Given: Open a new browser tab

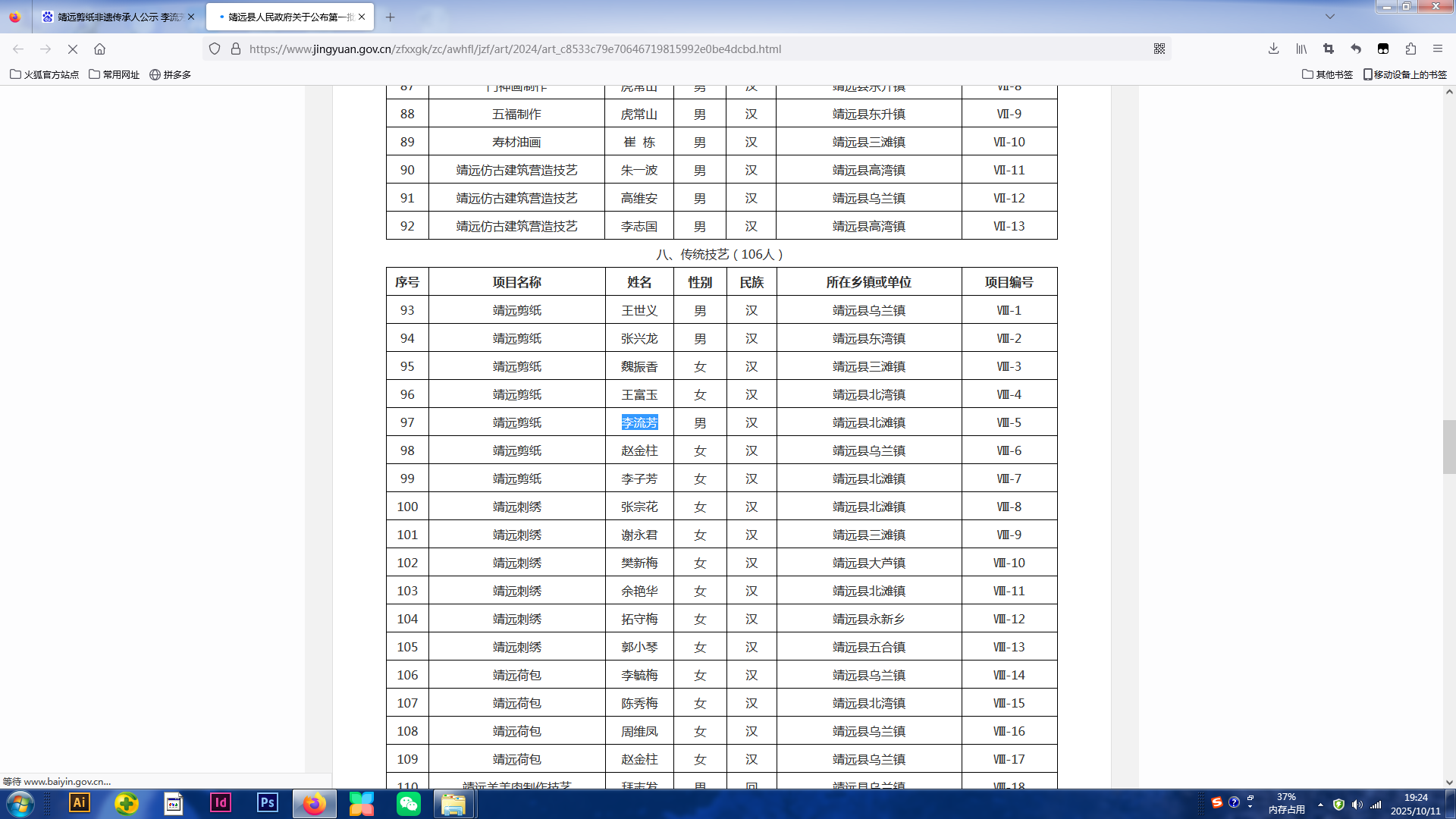Looking at the screenshot, I should click(x=390, y=17).
